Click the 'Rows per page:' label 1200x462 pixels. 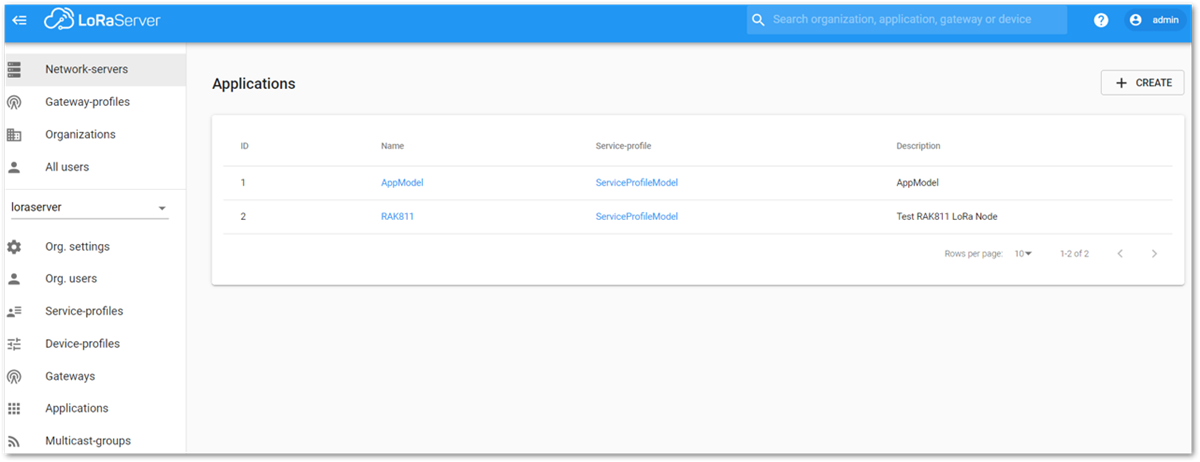click(973, 254)
